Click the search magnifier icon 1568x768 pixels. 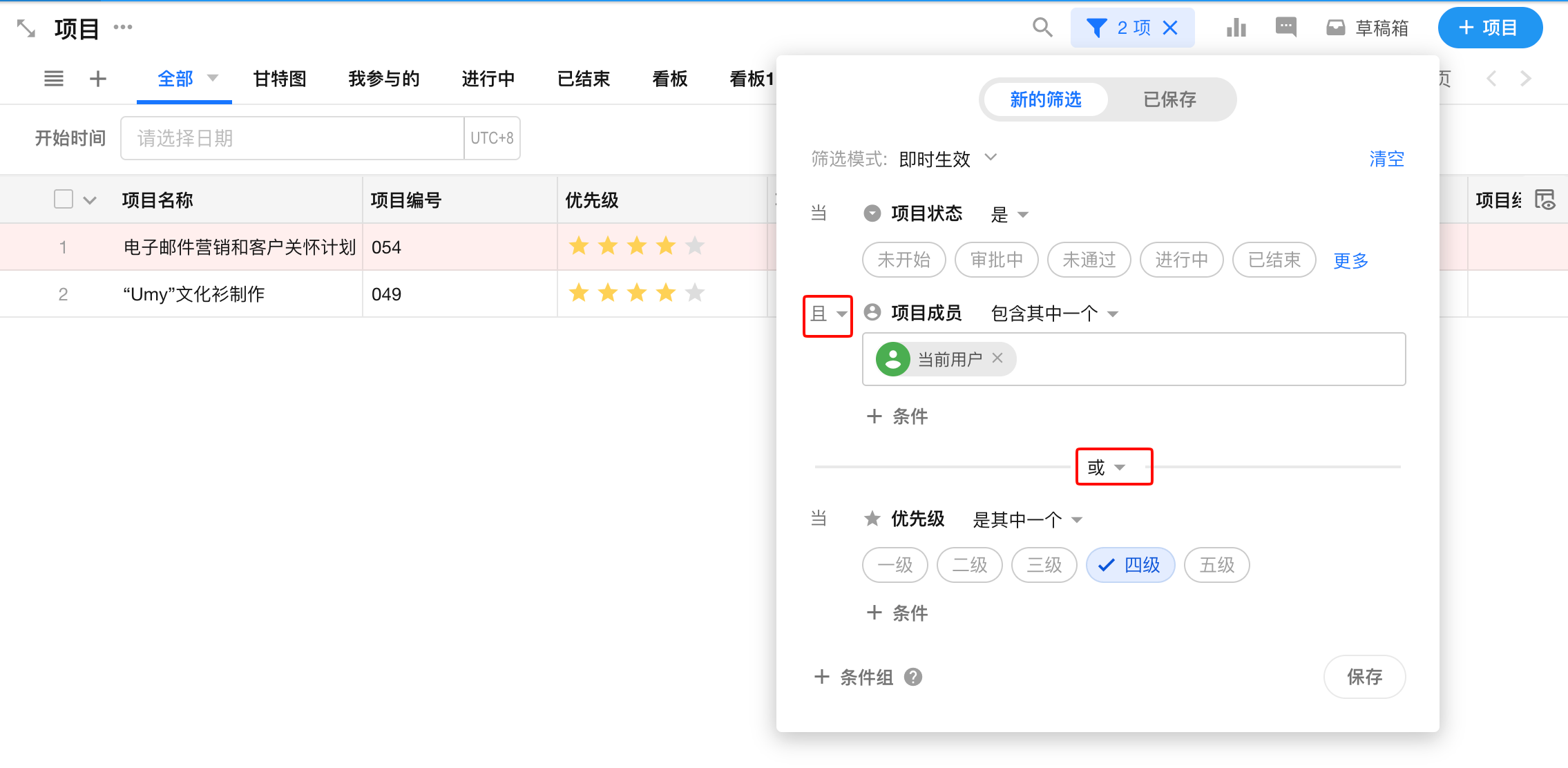pos(1042,28)
